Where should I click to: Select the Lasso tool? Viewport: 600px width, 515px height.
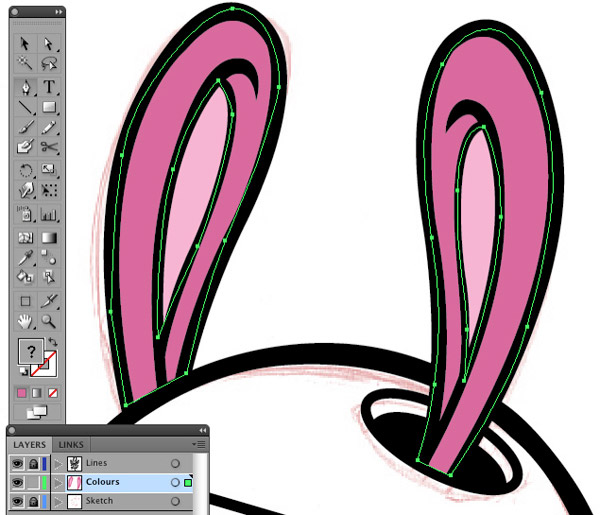click(x=49, y=63)
